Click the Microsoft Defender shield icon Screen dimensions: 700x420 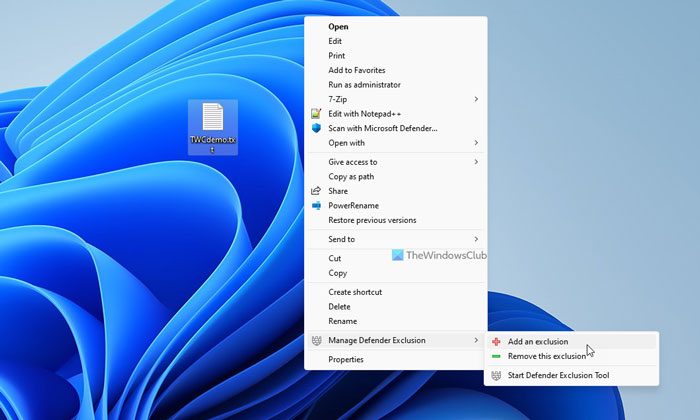316,128
